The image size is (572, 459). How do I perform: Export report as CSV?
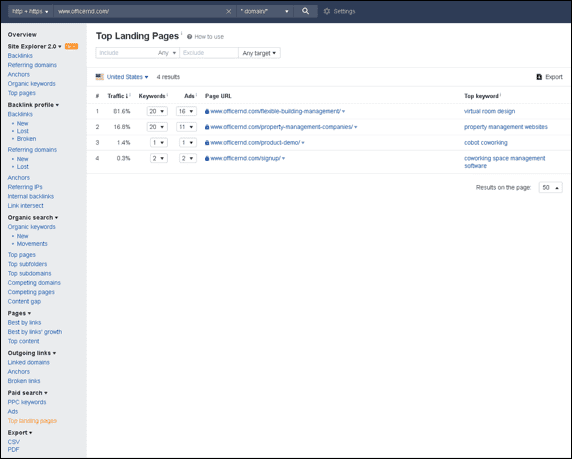[13, 442]
